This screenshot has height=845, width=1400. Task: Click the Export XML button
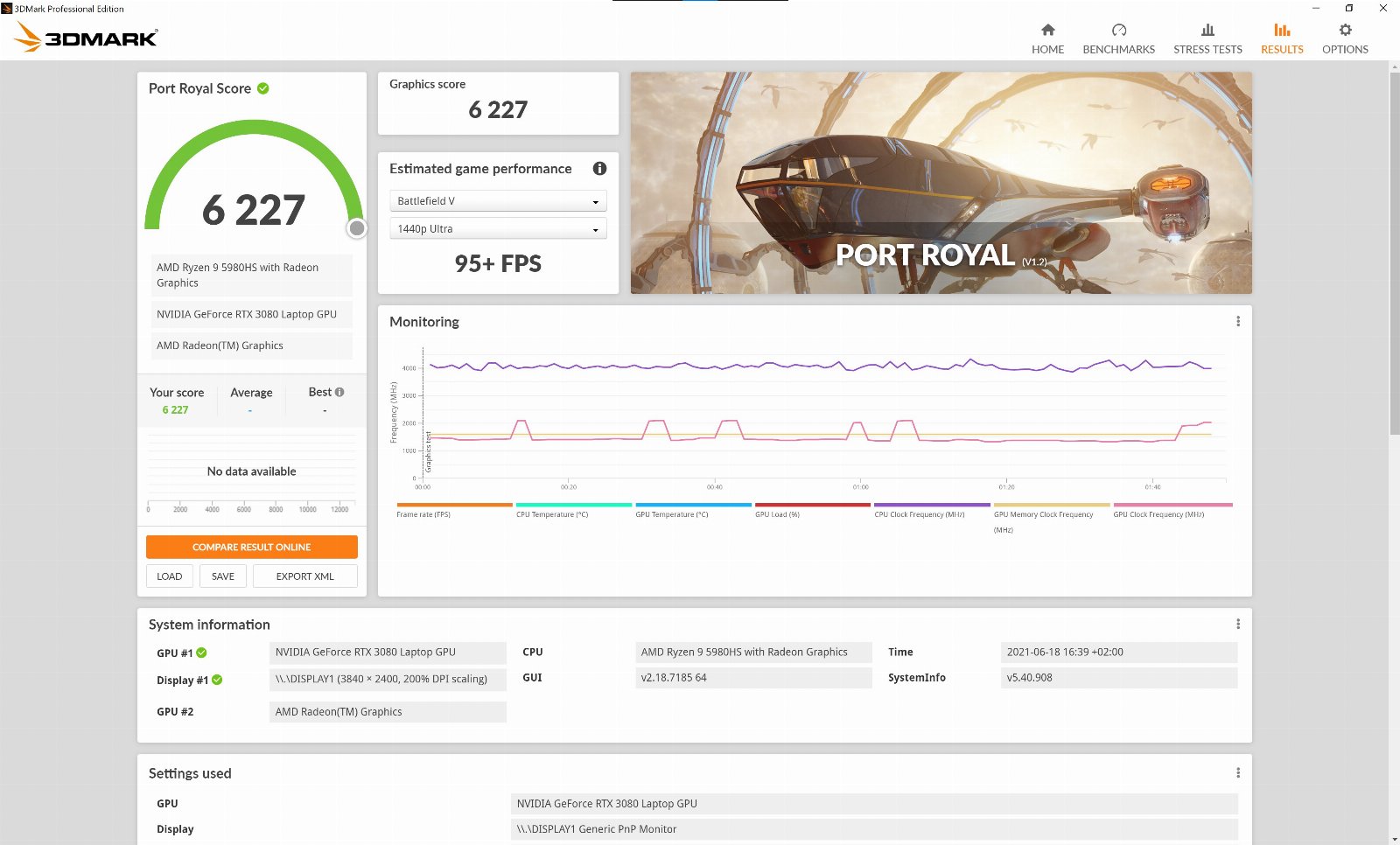(x=305, y=576)
